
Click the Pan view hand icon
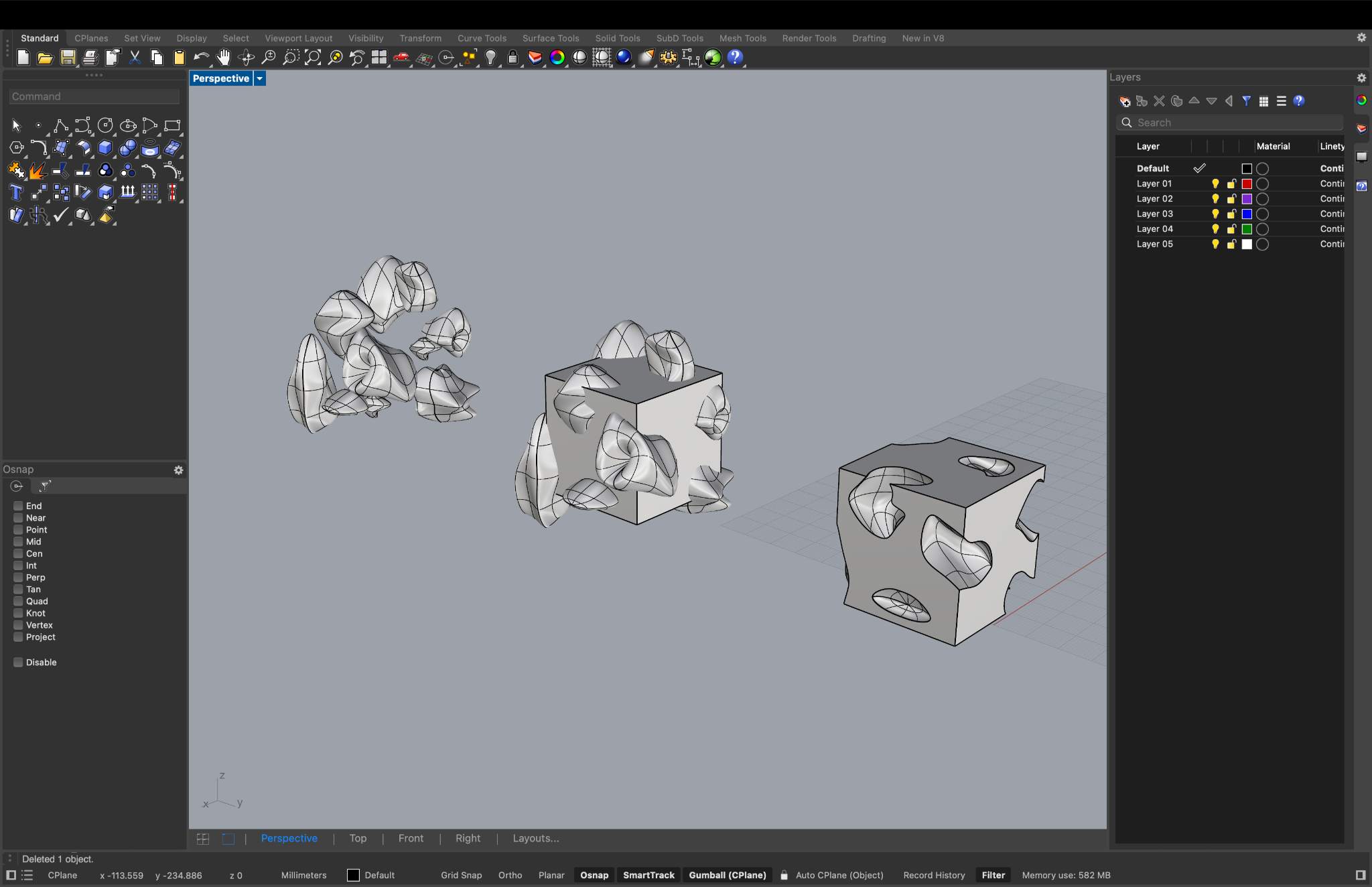click(x=224, y=58)
